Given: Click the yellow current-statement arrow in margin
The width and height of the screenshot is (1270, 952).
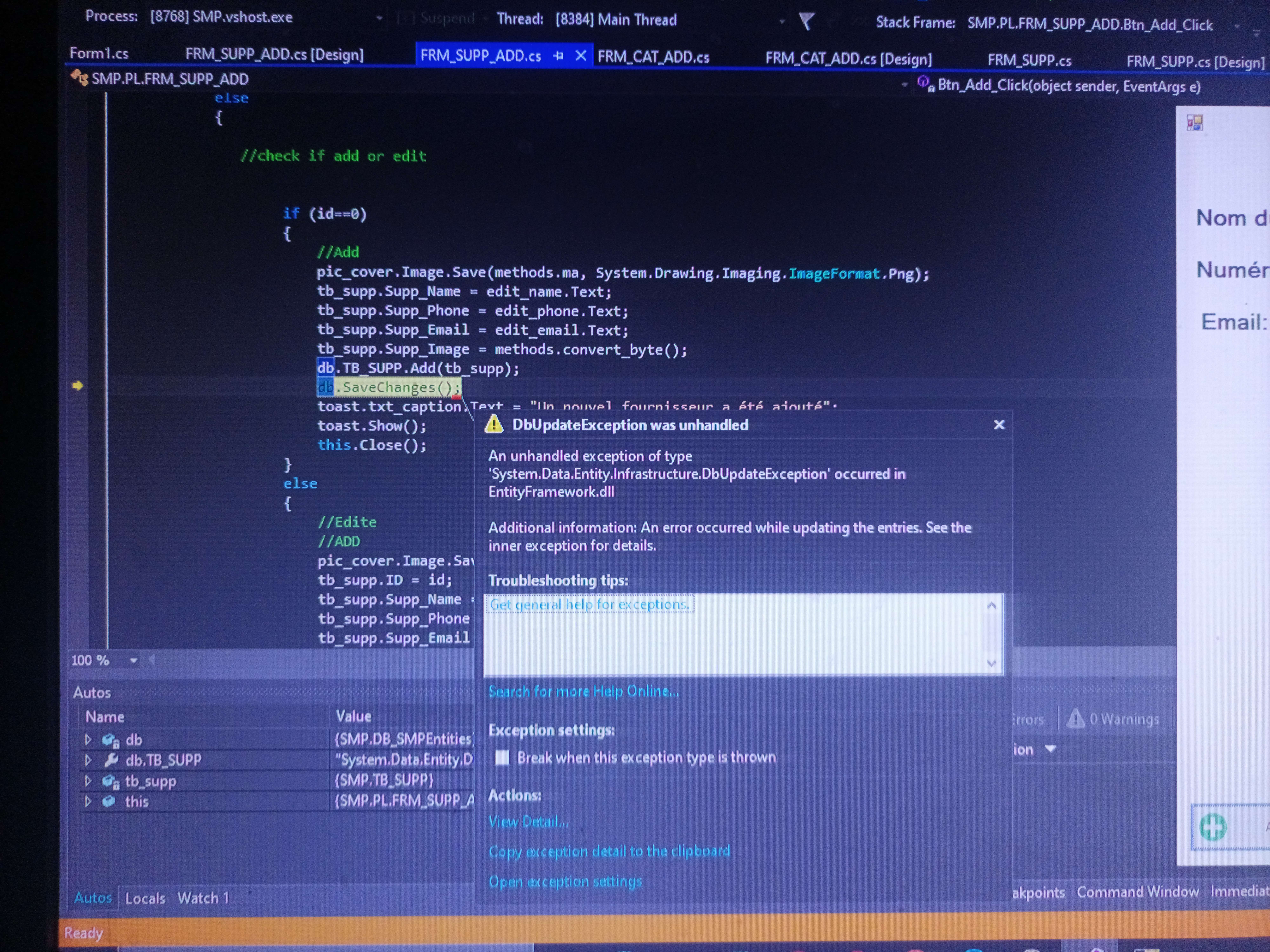Looking at the screenshot, I should pos(78,386).
